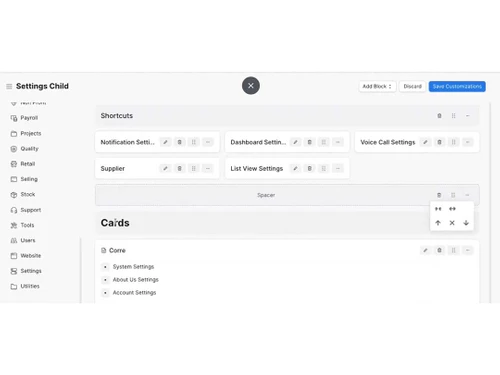Click the Shortcuts header text
The image size is (500, 375).
[x=117, y=116]
